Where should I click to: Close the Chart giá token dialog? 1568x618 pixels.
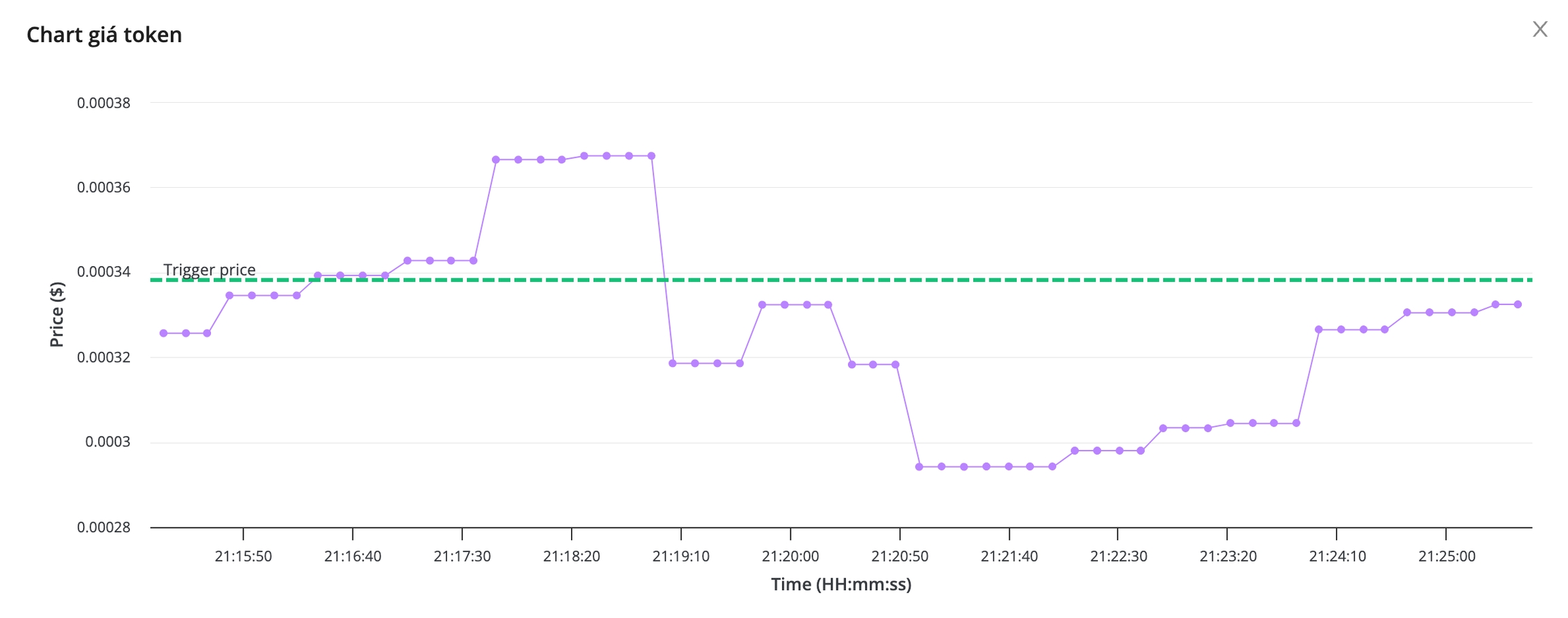point(1539,29)
